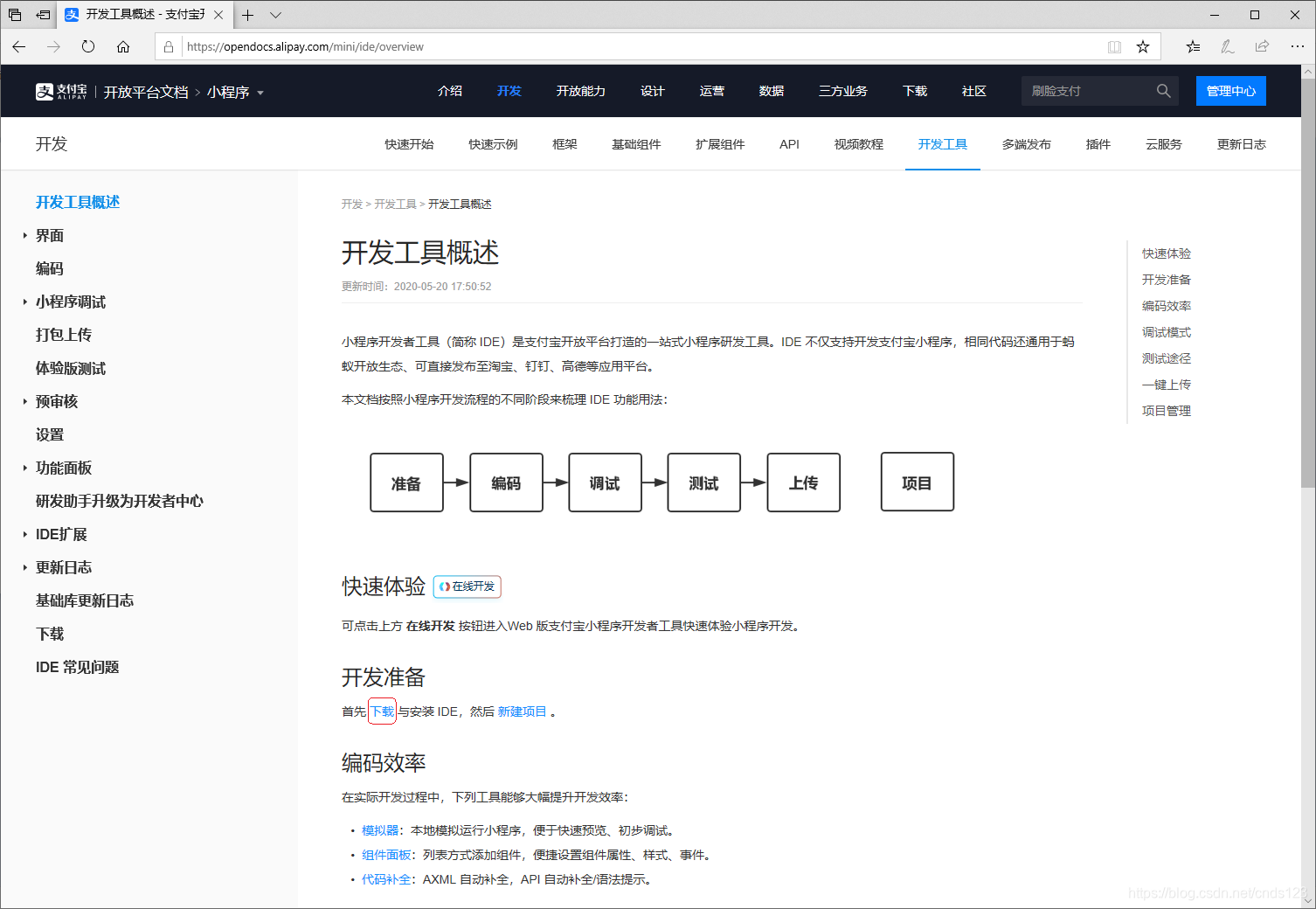
Task: Switch to the 基础组件 sub-tab
Action: [x=636, y=144]
